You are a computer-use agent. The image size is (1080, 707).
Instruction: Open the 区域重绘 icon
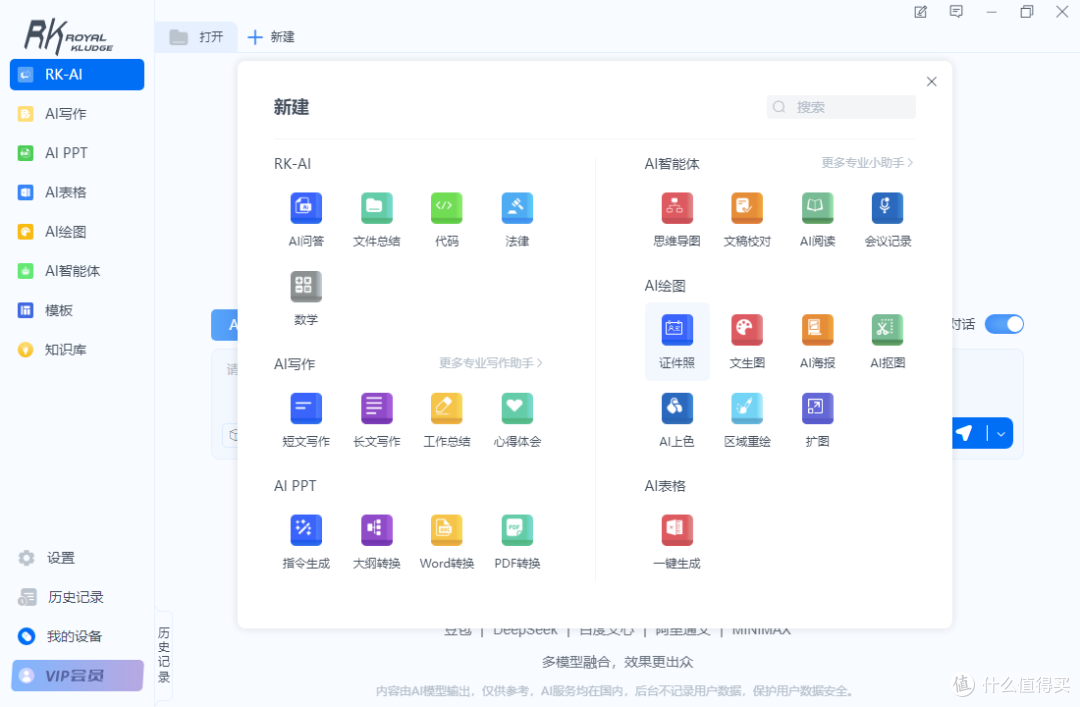[747, 409]
